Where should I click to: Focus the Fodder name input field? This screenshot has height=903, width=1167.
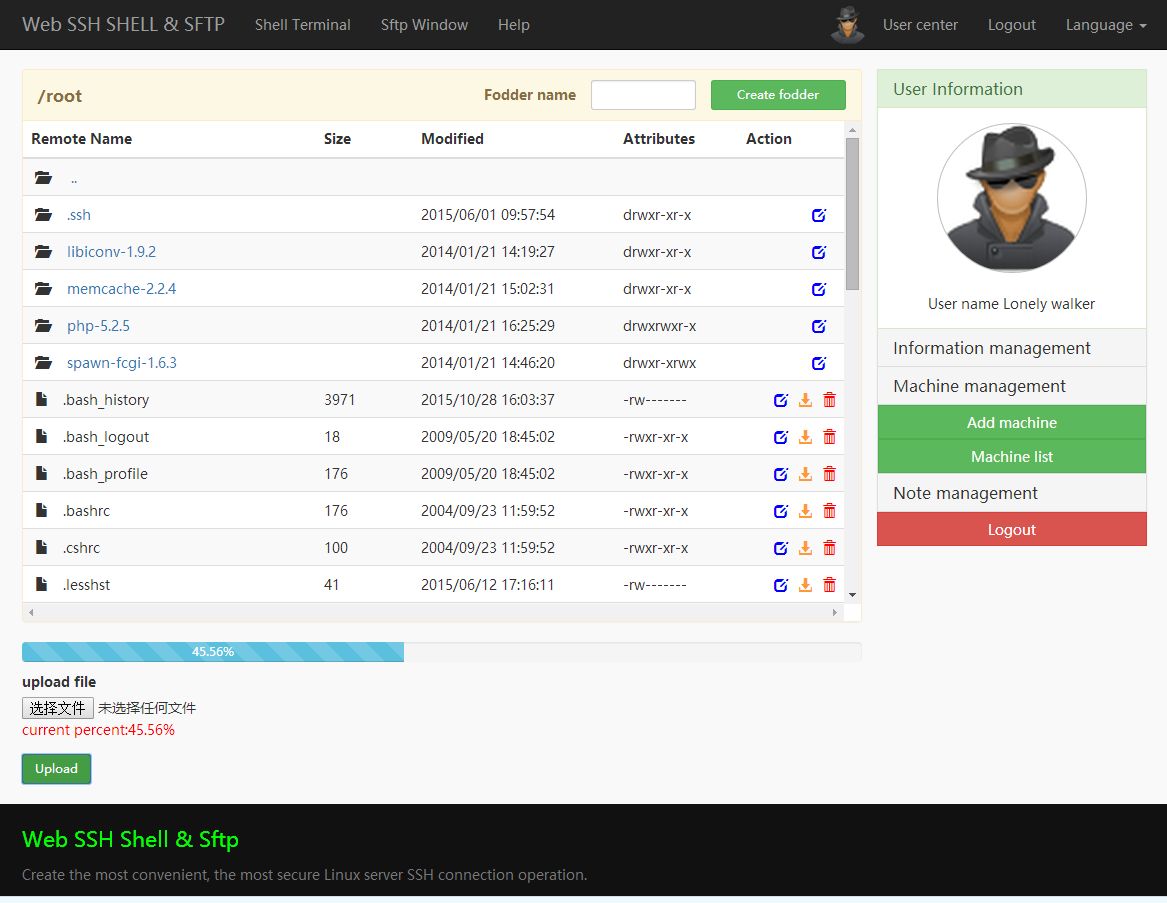643,95
